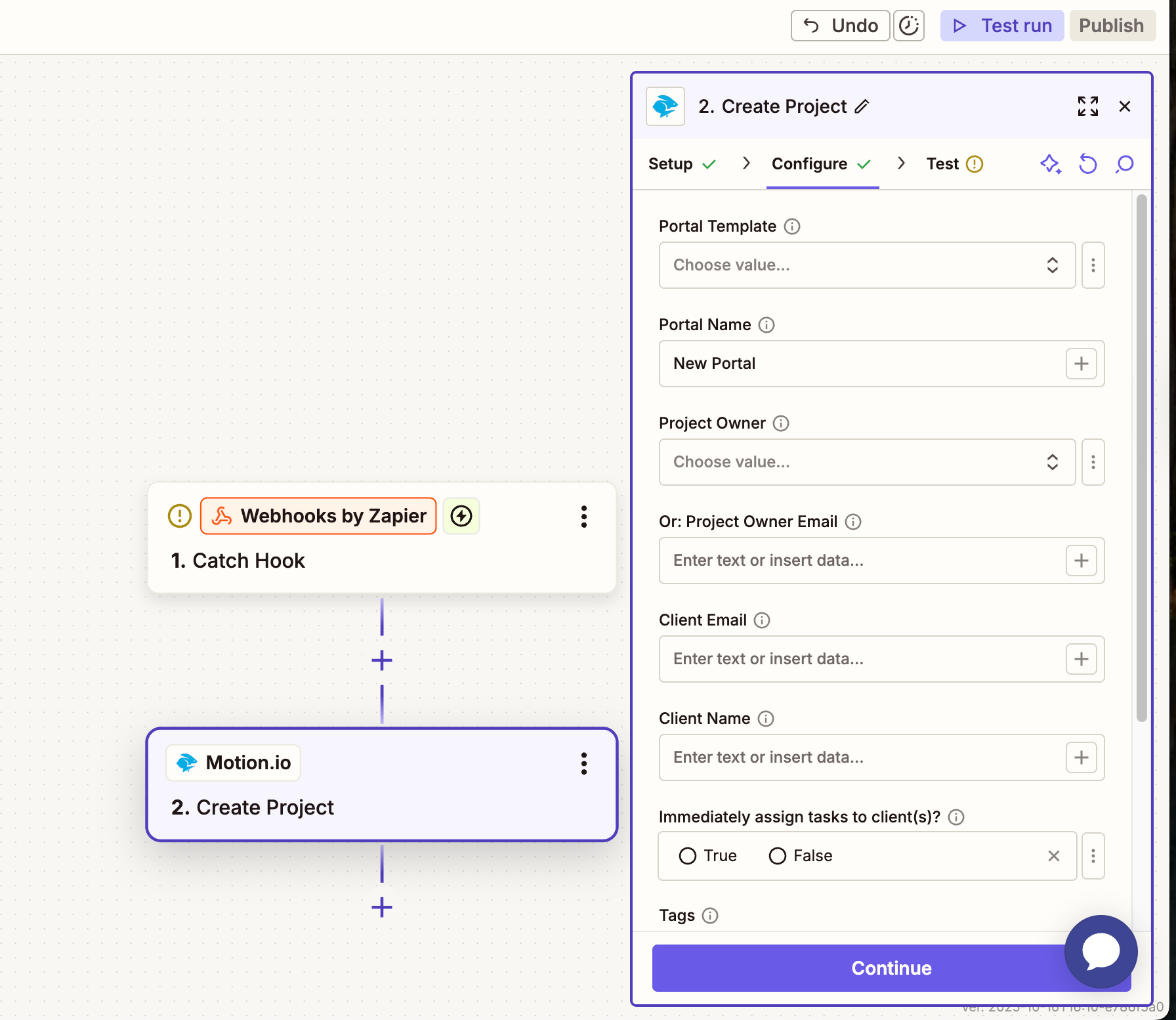Show info for Project Owner
Image resolution: width=1176 pixels, height=1020 pixels.
tap(781, 423)
